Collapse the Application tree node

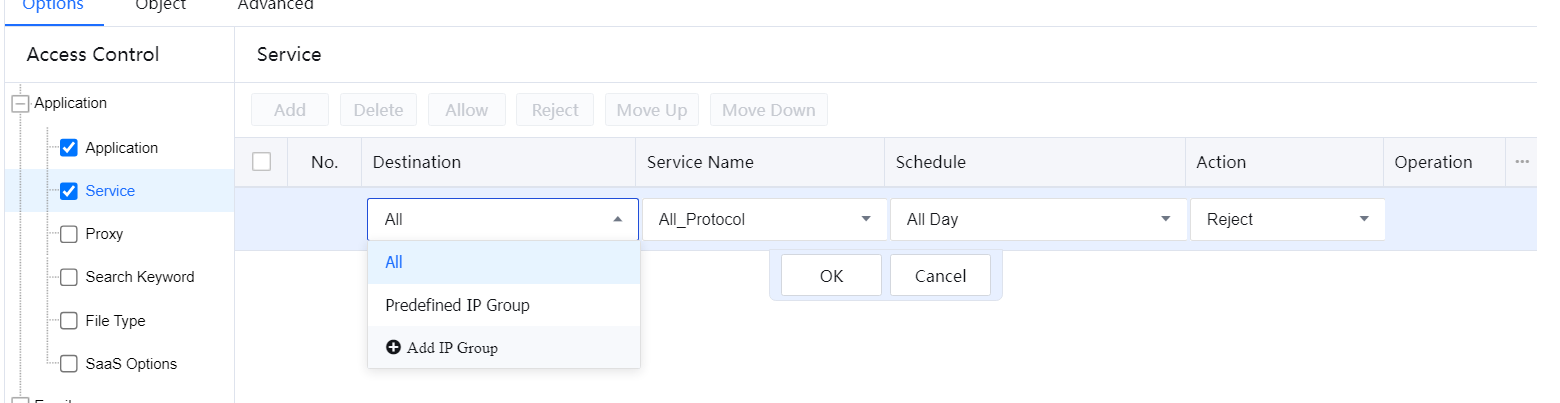pos(19,103)
